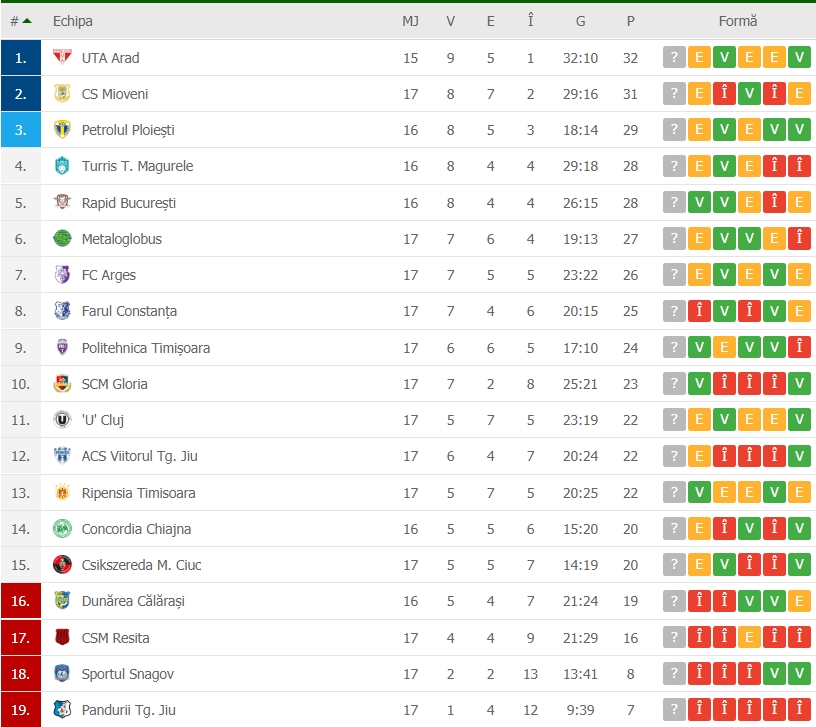The width and height of the screenshot is (816, 727).
Task: Click Pandurii Tg. Jiu's gray question mark form badge
Action: tap(674, 710)
